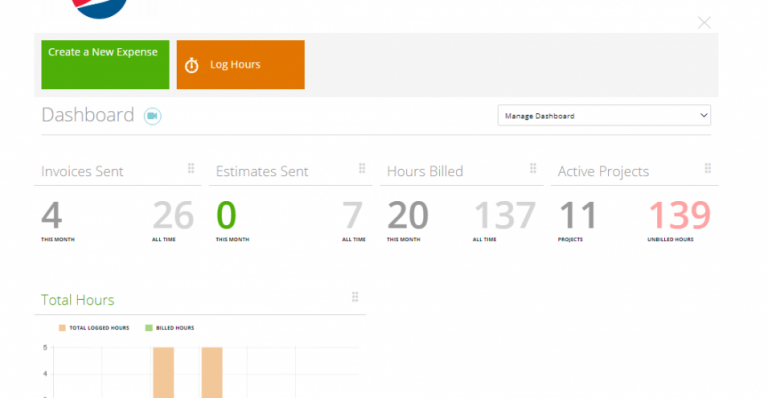Grab the Invoices Sent widget drag handle
Screen dimensions: 768x398
191,168
